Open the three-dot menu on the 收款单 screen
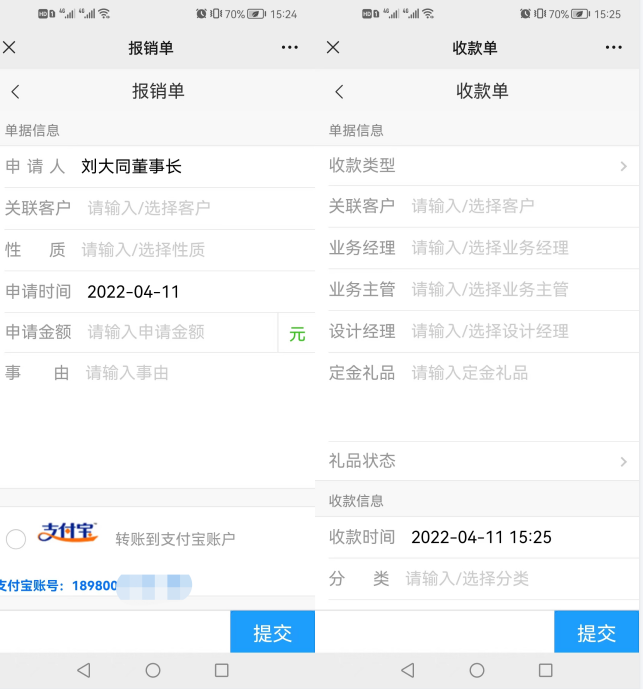 coord(614,47)
